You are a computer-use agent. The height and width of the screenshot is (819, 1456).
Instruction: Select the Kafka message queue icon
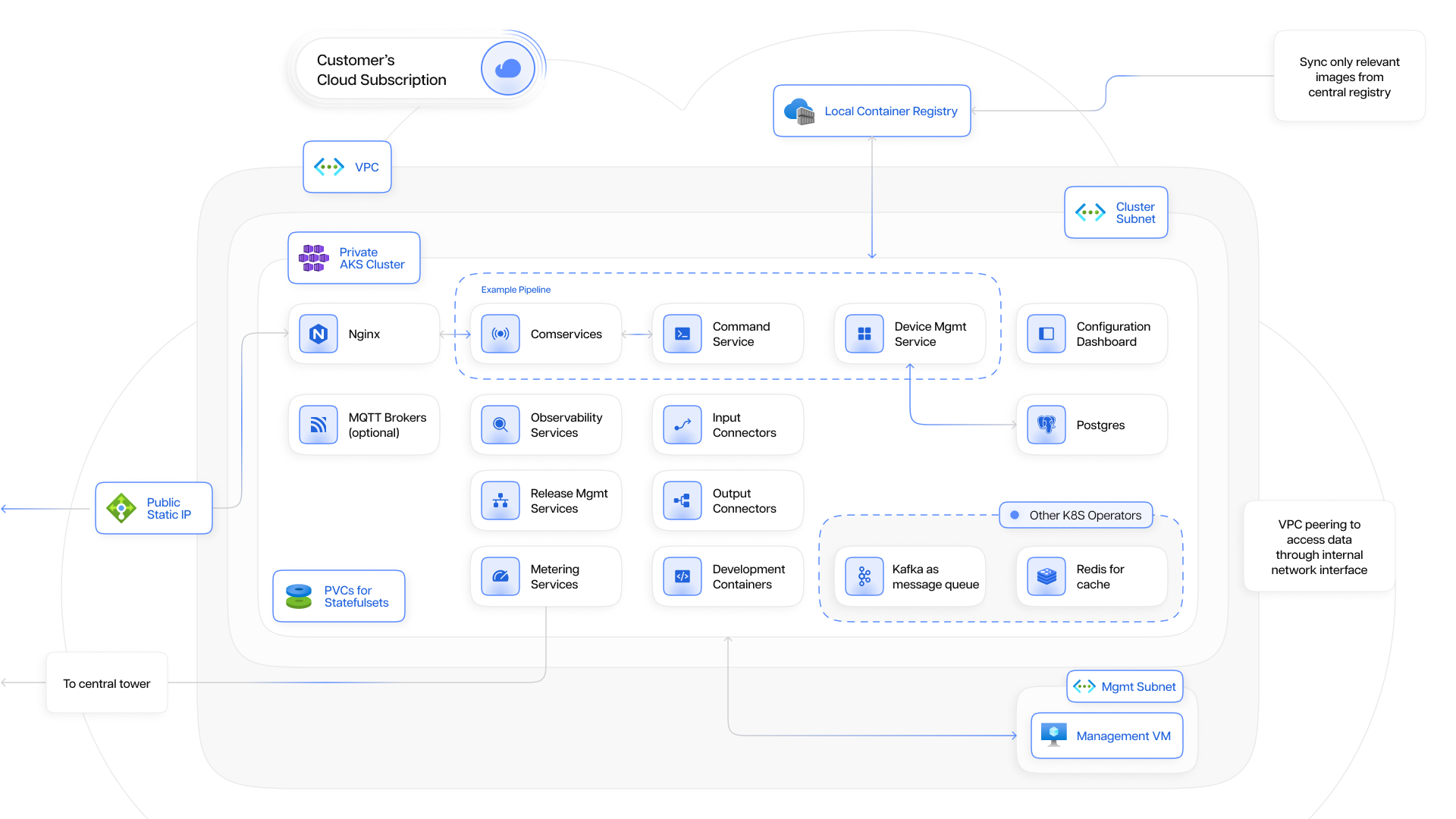(864, 576)
